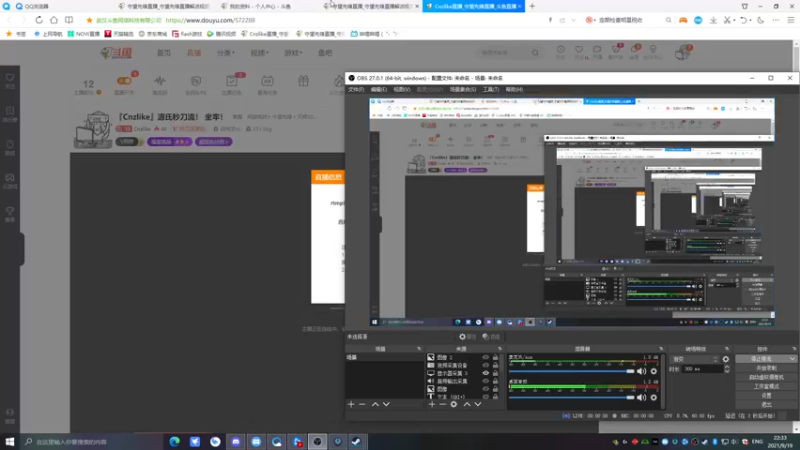800x450 pixels.
Task: Add a new scene in OBS Scenes panel
Action: tap(351, 404)
